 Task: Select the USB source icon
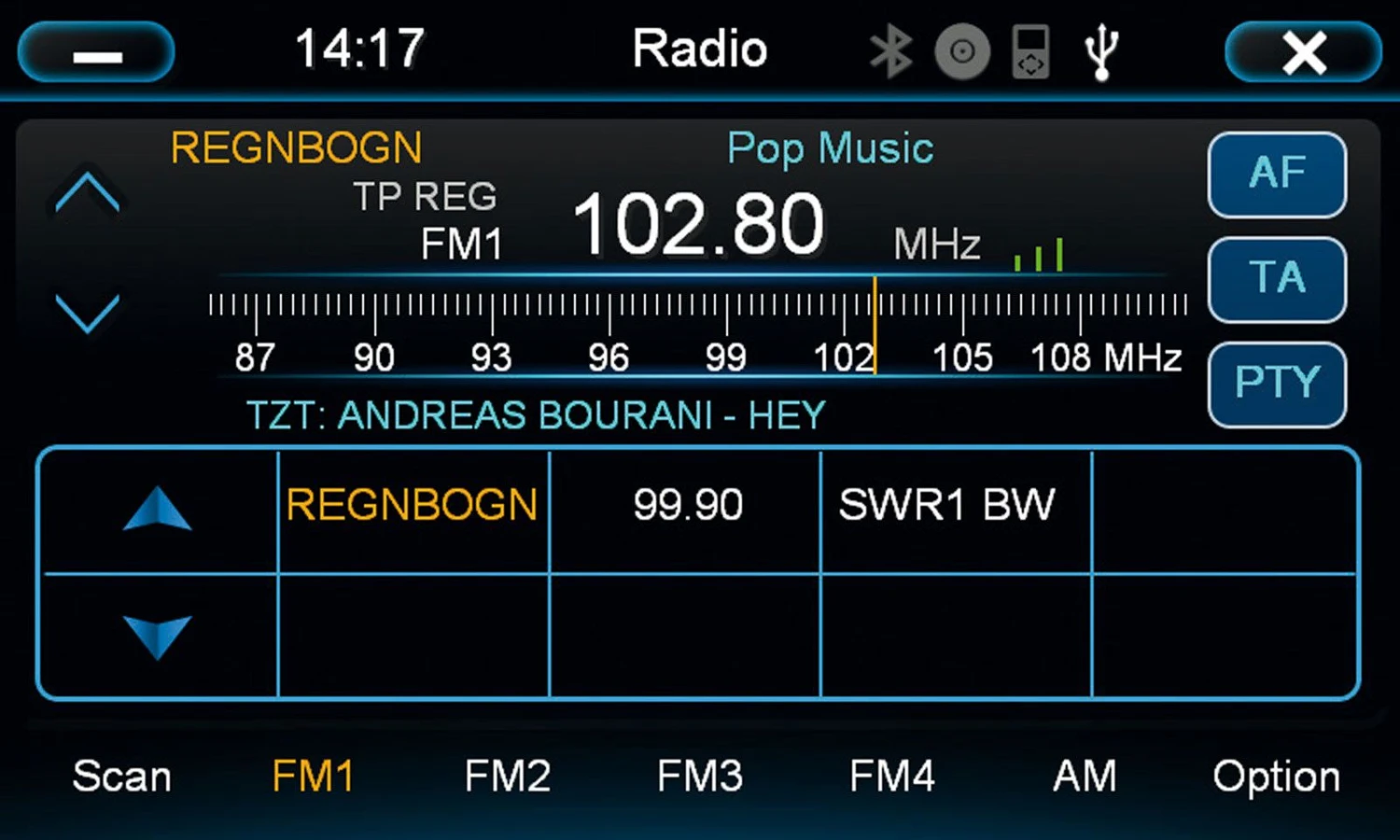(1101, 51)
